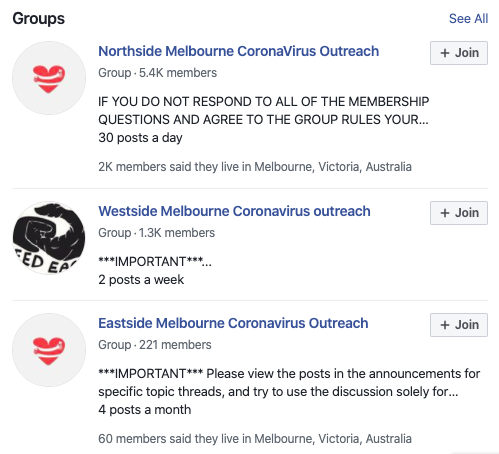Image resolution: width=499 pixels, height=454 pixels.
Task: Click plus icon on Eastside Join button
Action: coord(445,325)
